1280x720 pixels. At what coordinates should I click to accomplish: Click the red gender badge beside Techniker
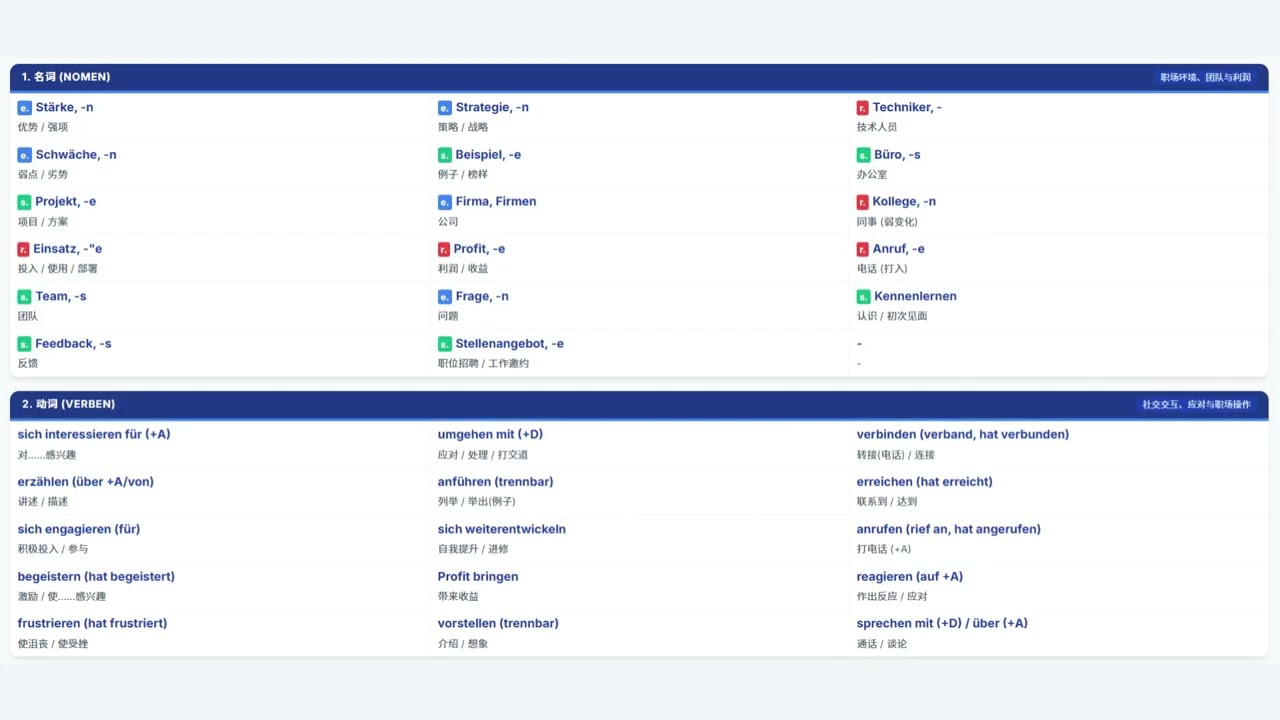[863, 108]
